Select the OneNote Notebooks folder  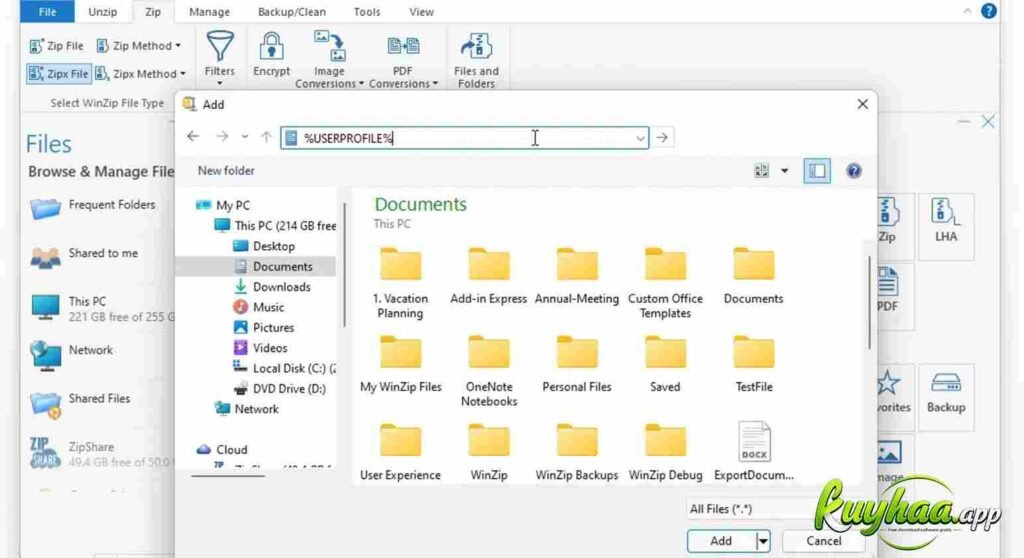(x=488, y=371)
